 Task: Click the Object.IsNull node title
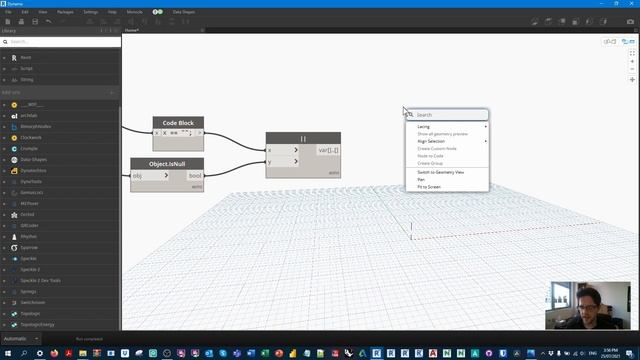point(167,164)
